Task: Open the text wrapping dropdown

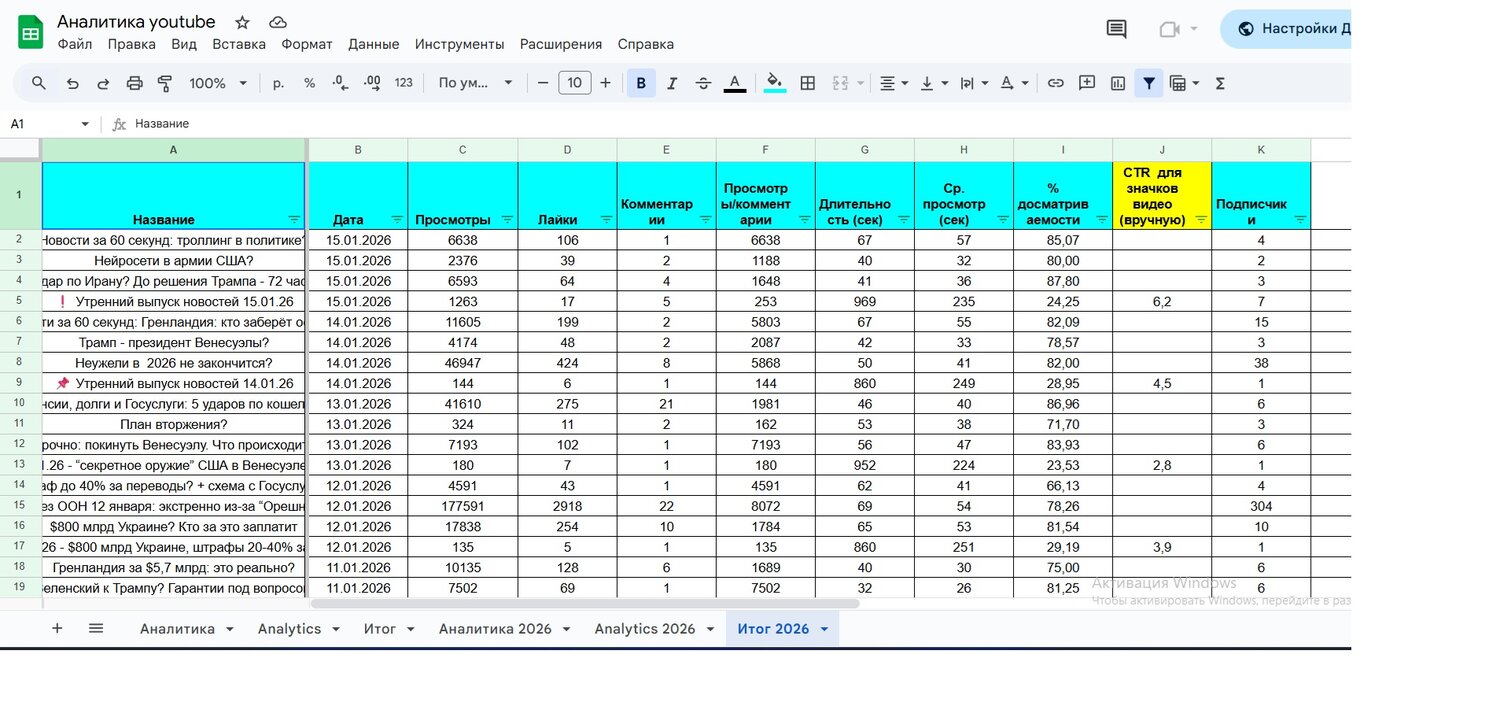Action: pyautogui.click(x=974, y=83)
